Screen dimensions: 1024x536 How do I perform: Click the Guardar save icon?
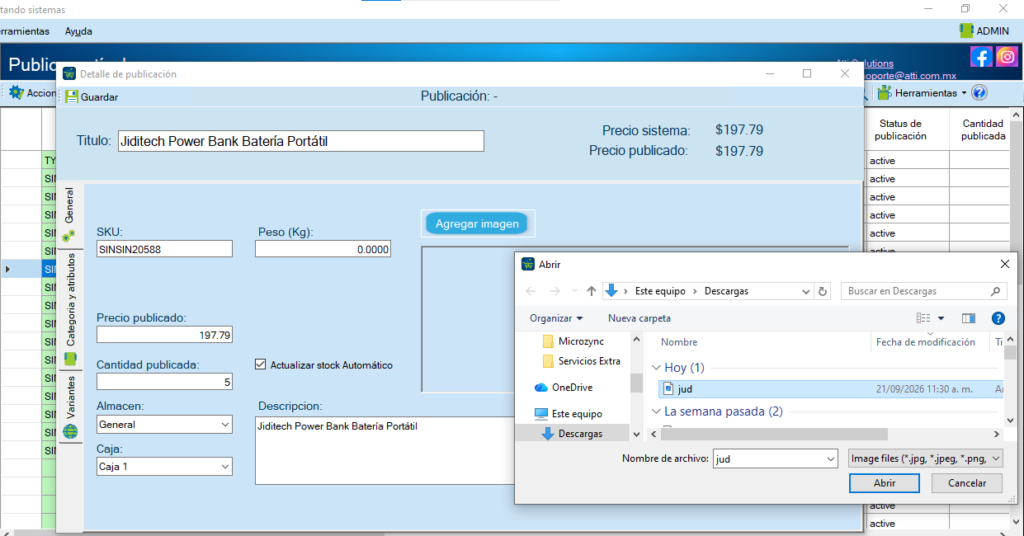[71, 97]
